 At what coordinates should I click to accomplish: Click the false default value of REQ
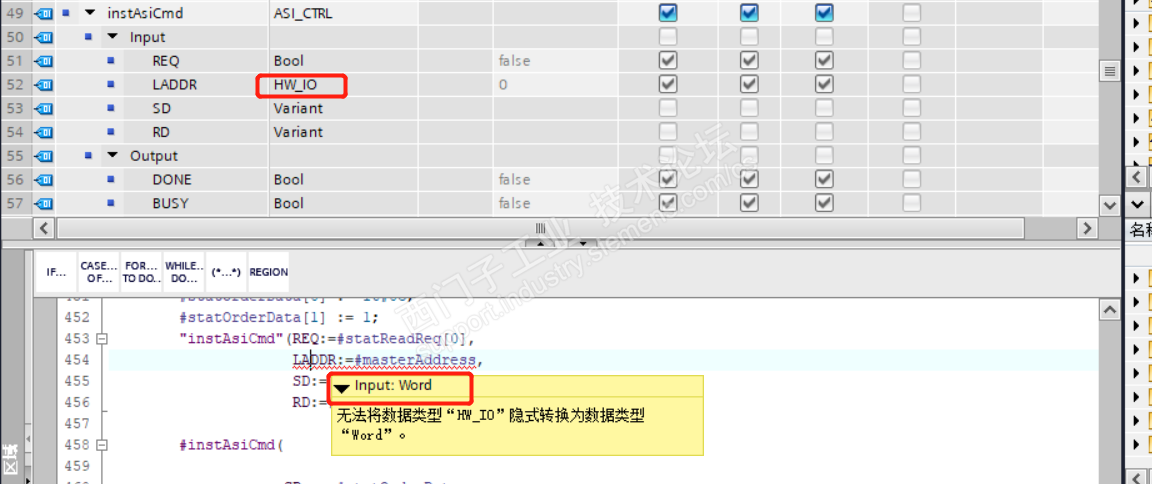[514, 61]
